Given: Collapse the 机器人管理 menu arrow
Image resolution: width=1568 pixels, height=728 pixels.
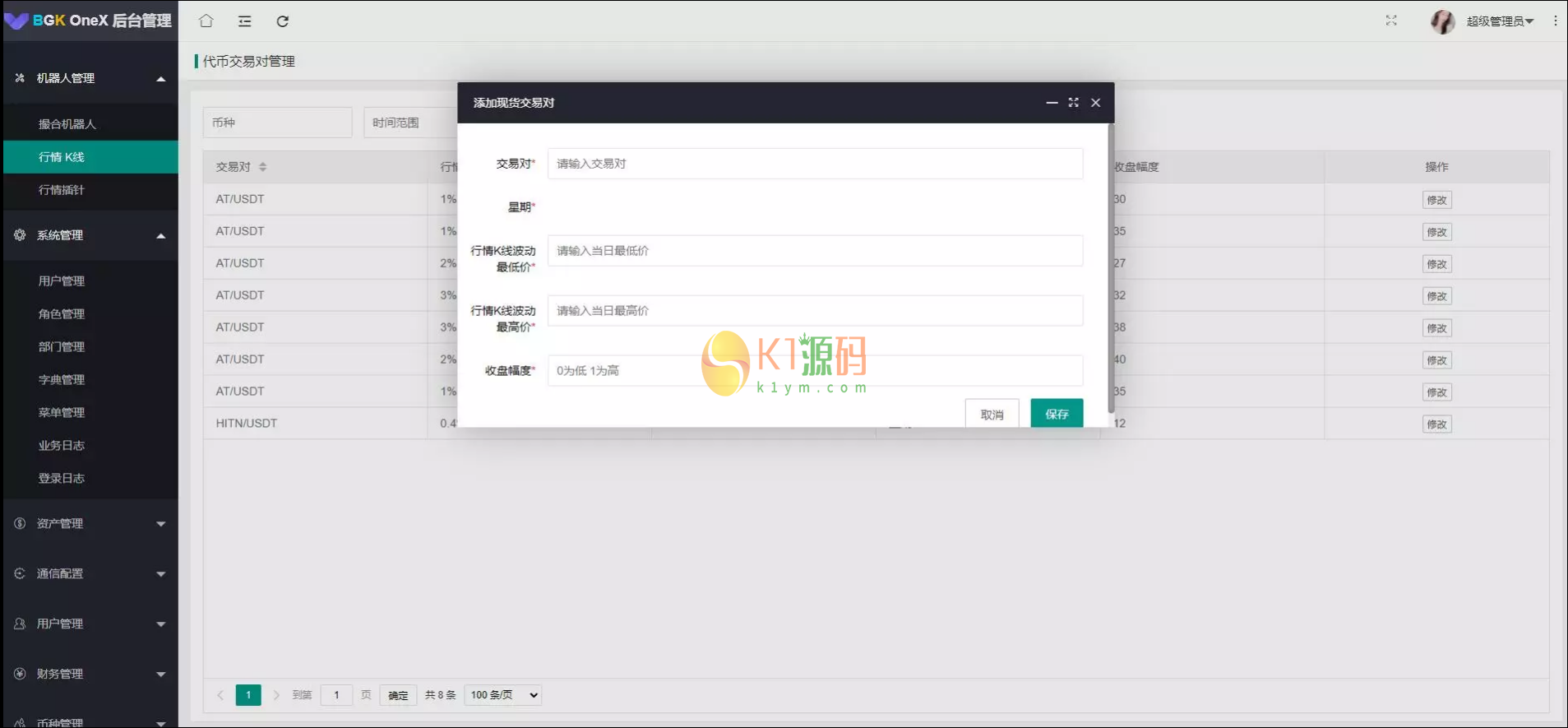Looking at the screenshot, I should pyautogui.click(x=161, y=79).
